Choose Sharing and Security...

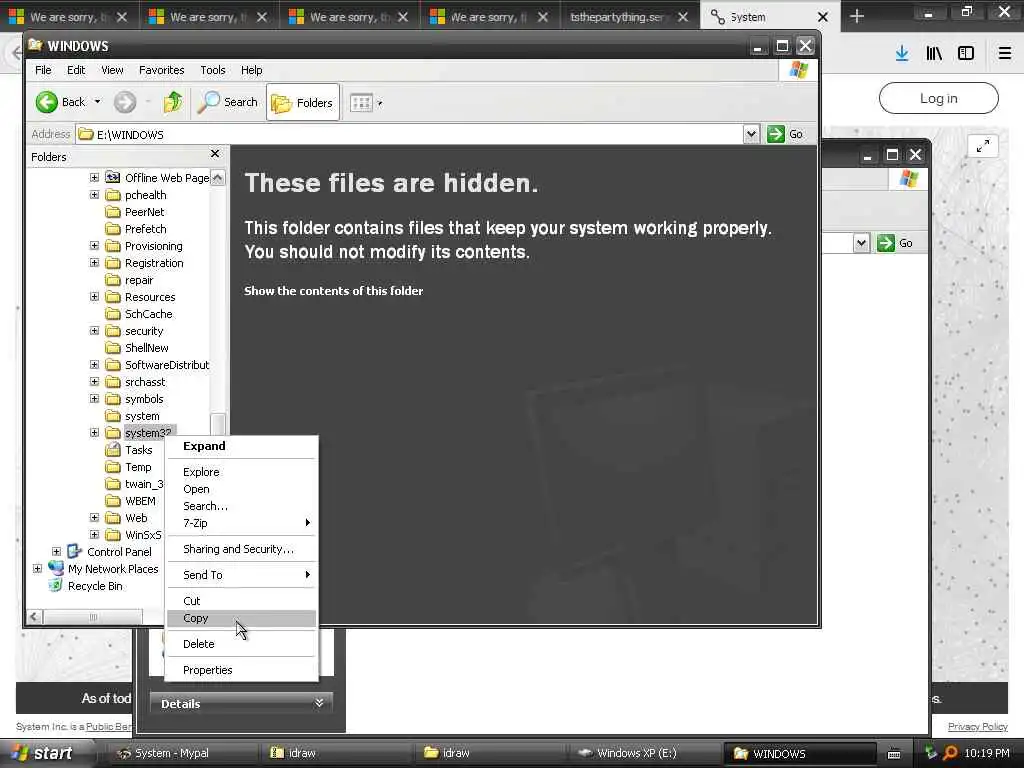[x=241, y=549]
